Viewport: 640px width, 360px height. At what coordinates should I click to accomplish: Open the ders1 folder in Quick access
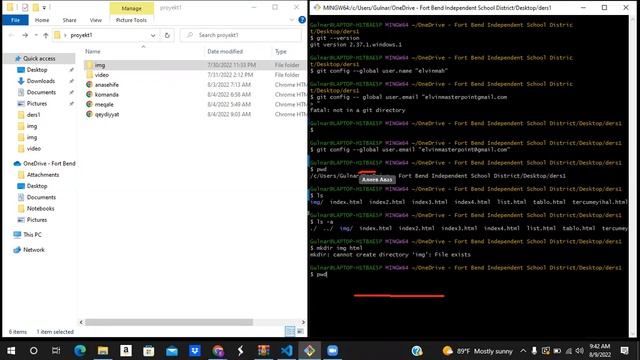[x=33, y=115]
